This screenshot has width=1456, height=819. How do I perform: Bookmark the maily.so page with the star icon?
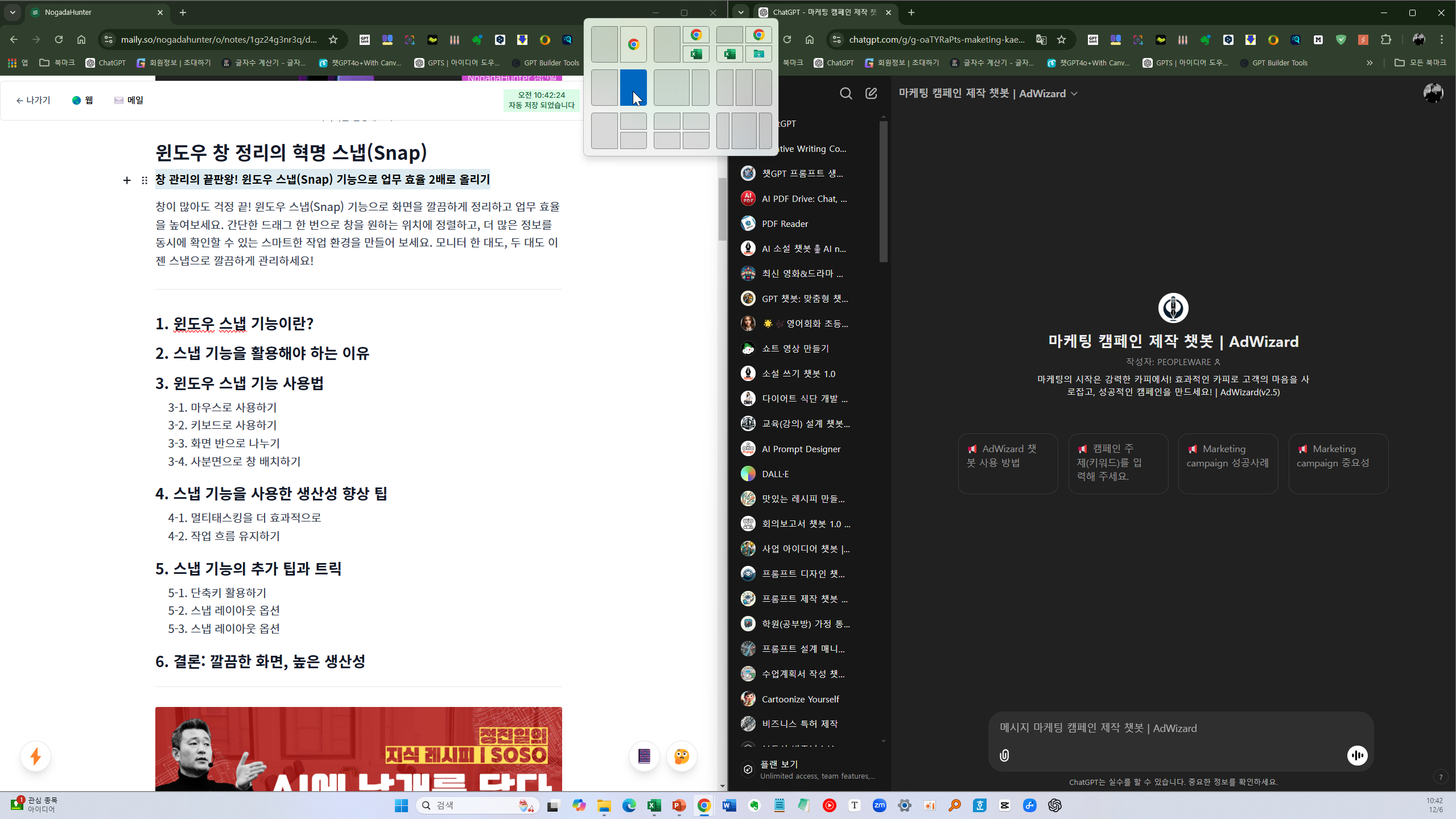pos(333,39)
